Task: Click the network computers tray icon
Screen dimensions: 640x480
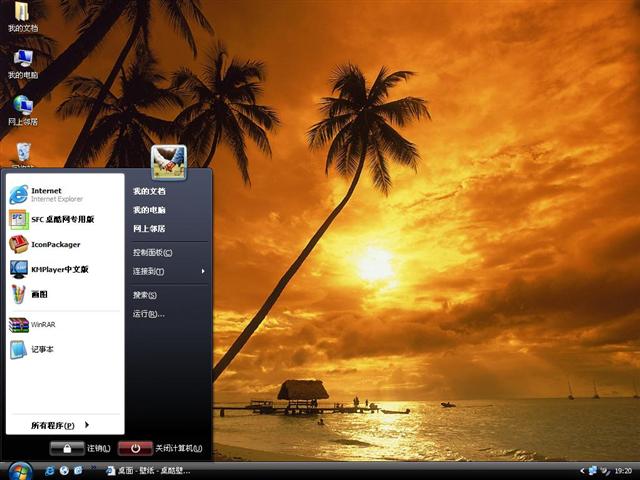Action: click(593, 471)
